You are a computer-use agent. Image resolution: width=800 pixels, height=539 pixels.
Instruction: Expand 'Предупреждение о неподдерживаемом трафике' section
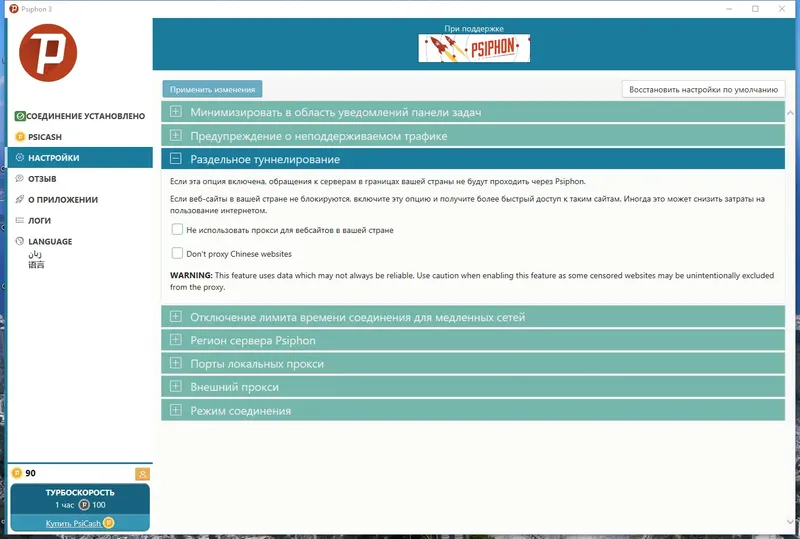tap(472, 136)
